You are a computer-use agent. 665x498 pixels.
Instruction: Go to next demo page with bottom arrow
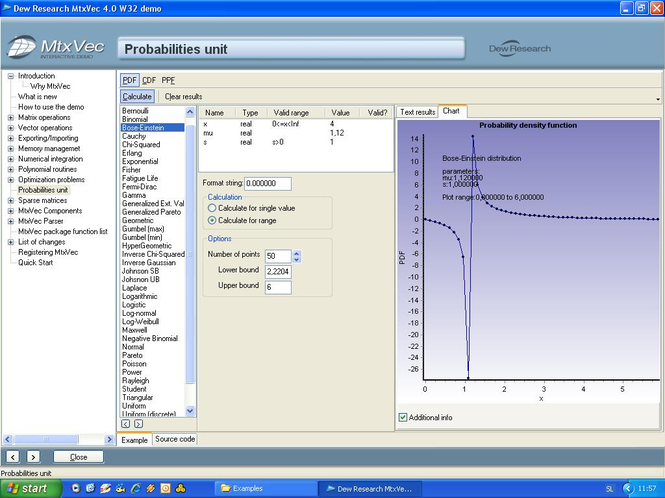tap(33, 457)
